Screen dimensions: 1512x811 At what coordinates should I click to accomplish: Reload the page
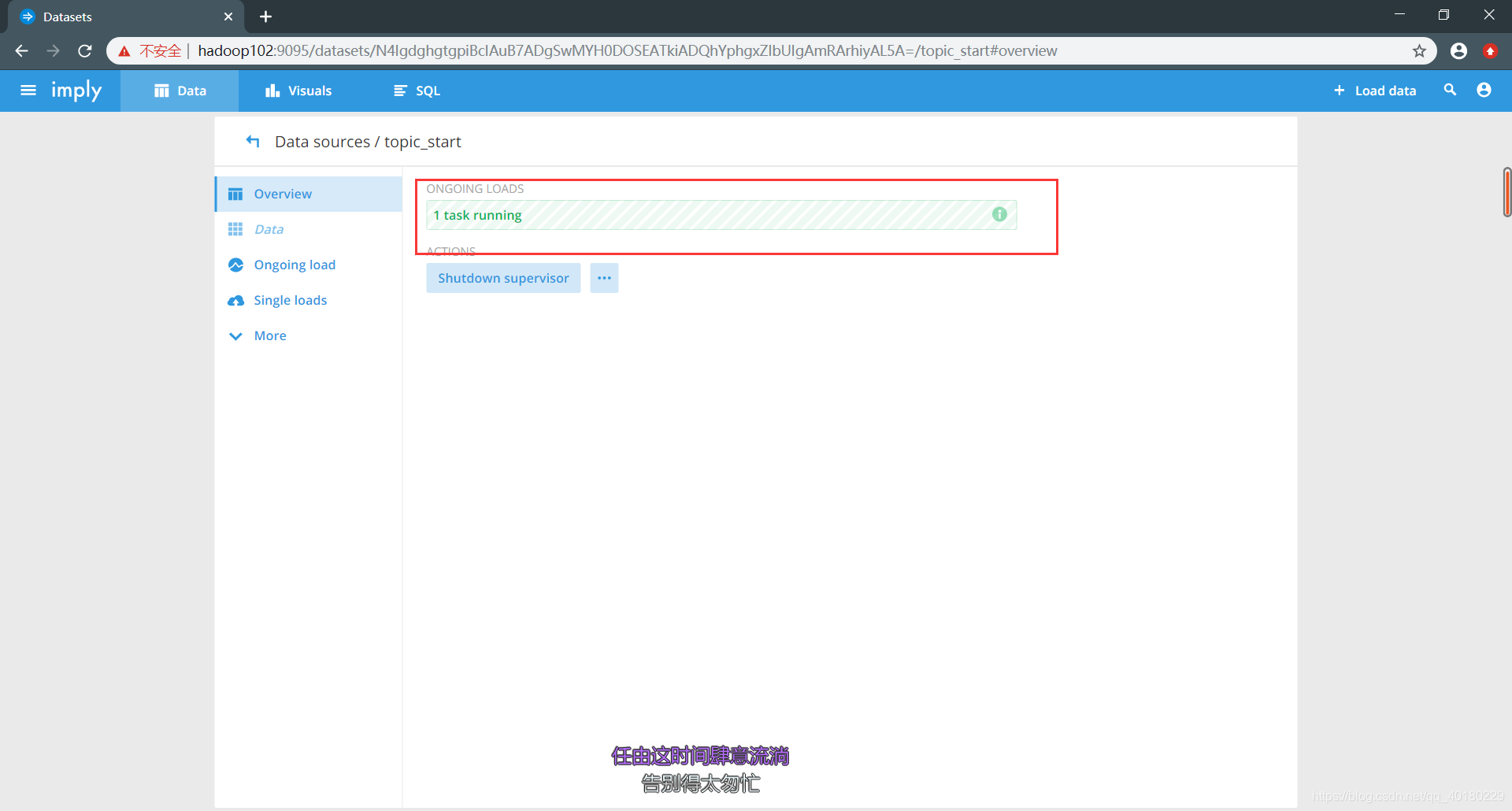pos(85,51)
